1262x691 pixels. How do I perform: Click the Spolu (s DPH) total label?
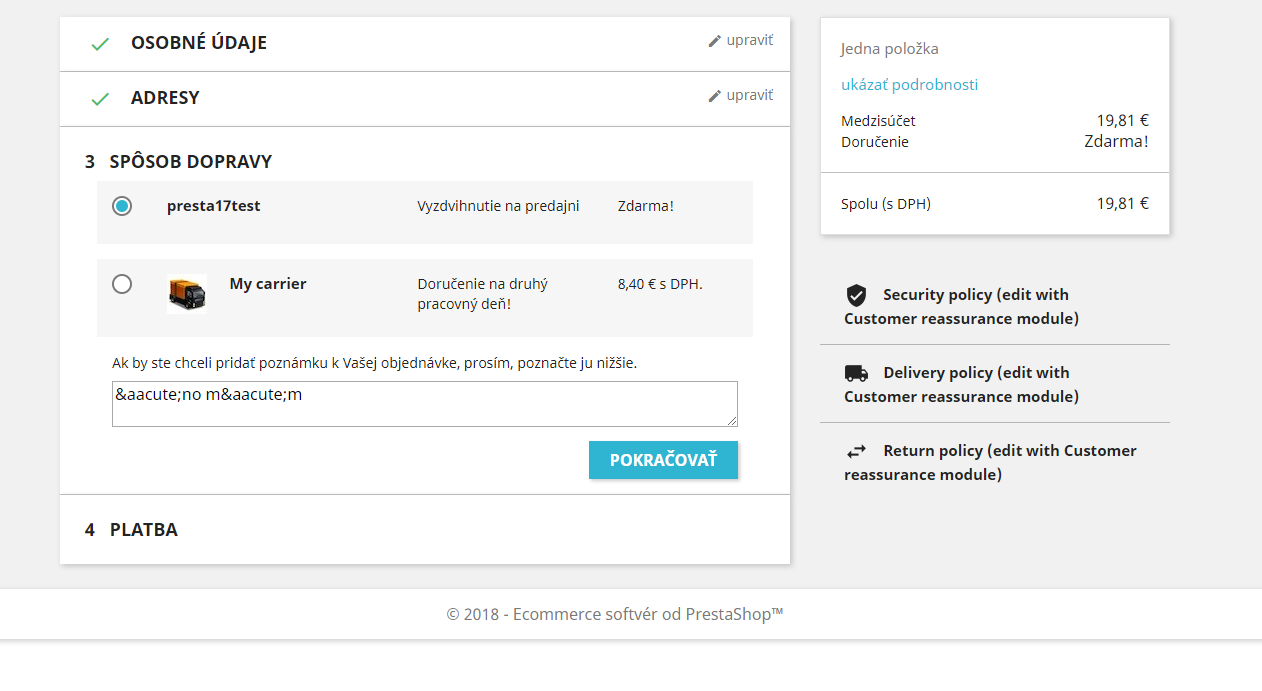(x=886, y=204)
